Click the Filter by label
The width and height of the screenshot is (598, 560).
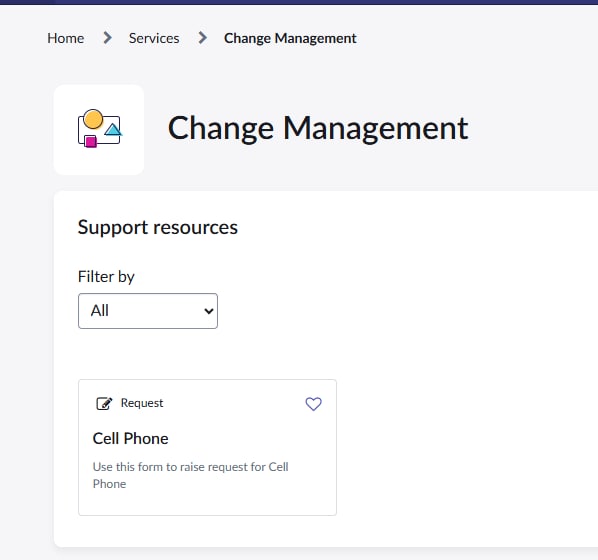[106, 277]
